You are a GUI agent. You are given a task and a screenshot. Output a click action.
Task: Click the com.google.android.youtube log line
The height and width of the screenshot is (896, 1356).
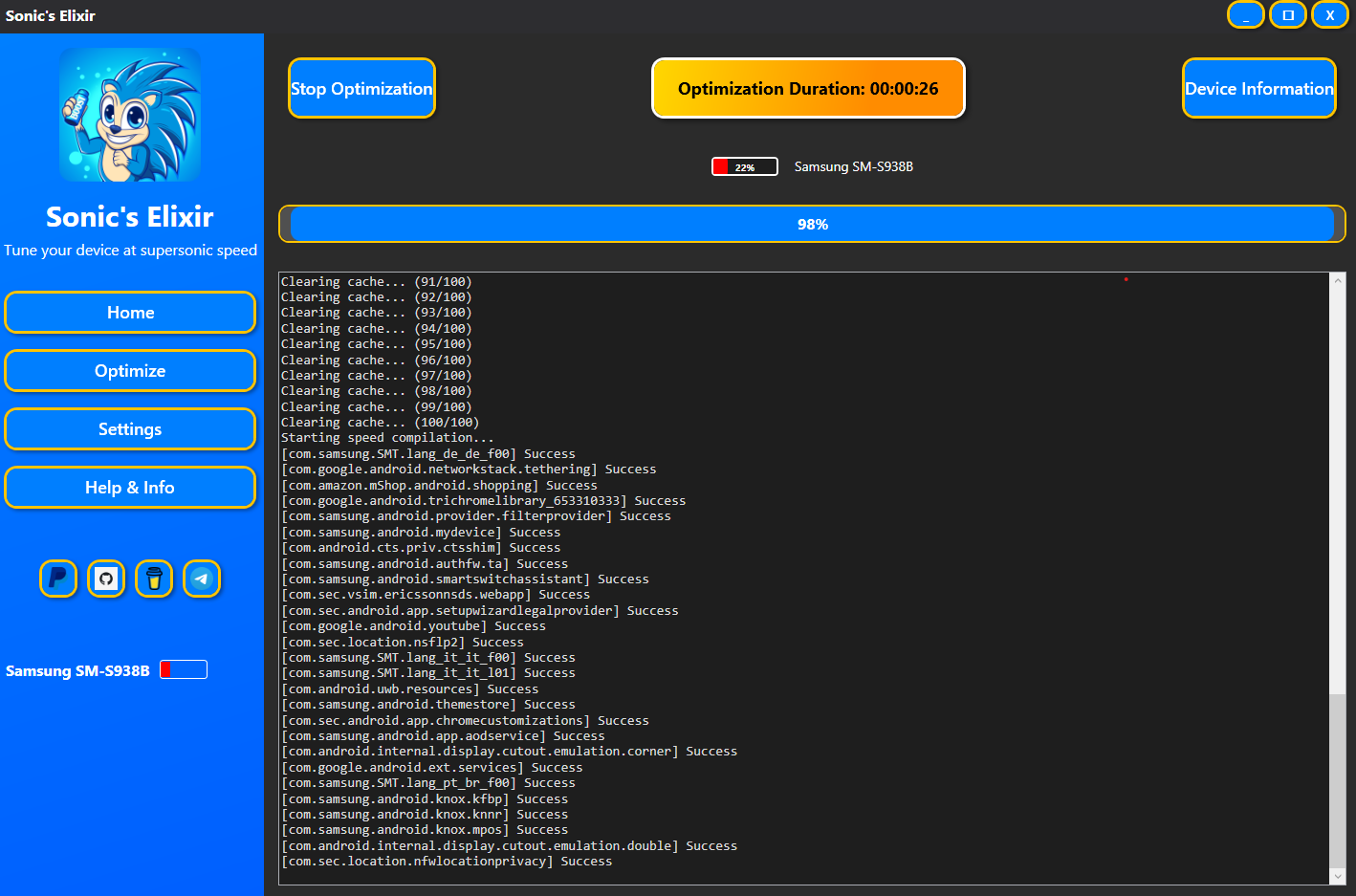[x=414, y=626]
